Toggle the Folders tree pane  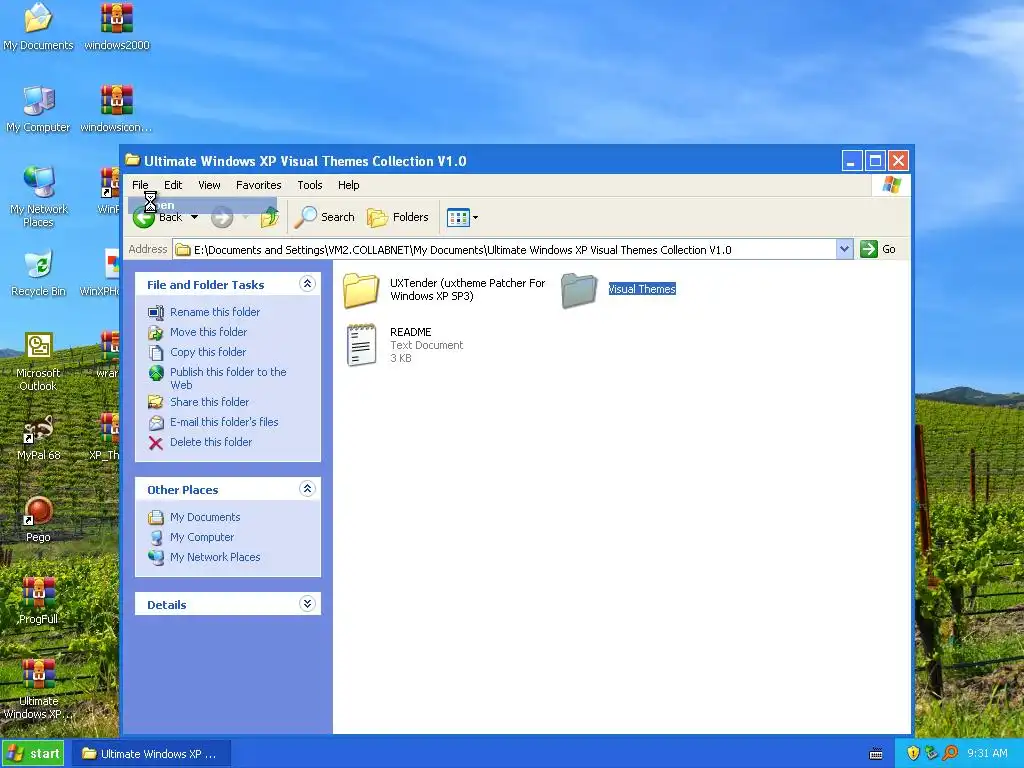tap(398, 217)
